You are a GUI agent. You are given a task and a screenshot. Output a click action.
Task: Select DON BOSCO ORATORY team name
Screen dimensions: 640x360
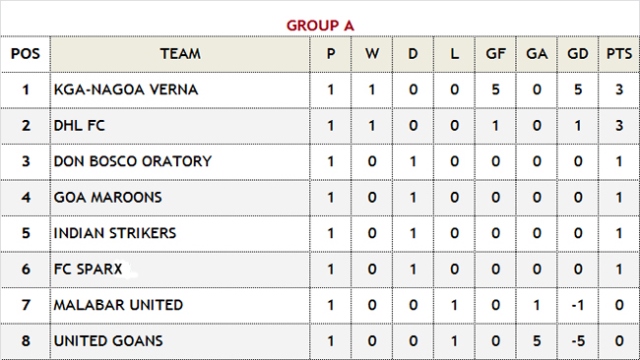click(133, 161)
